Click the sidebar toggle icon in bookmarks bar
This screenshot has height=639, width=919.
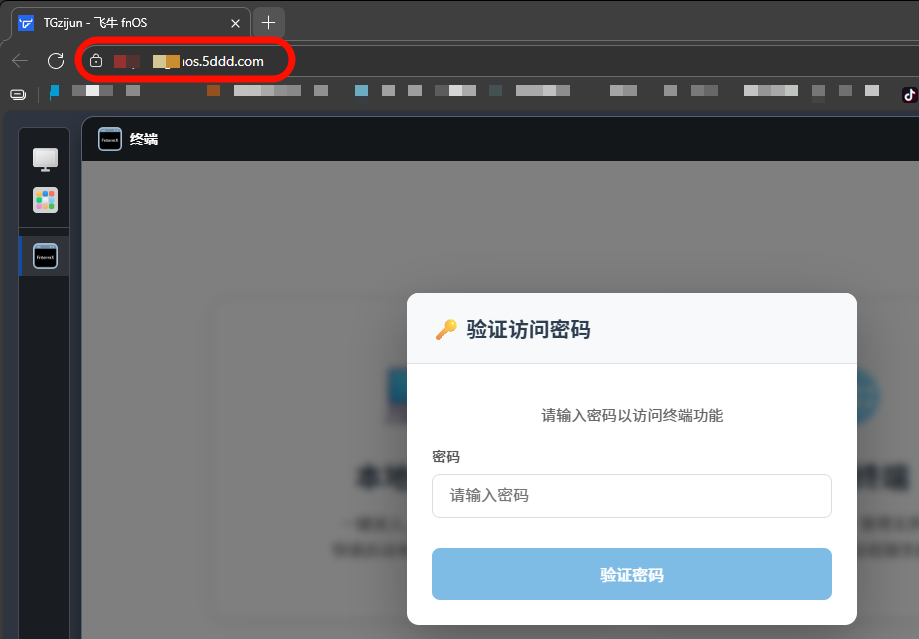18,94
